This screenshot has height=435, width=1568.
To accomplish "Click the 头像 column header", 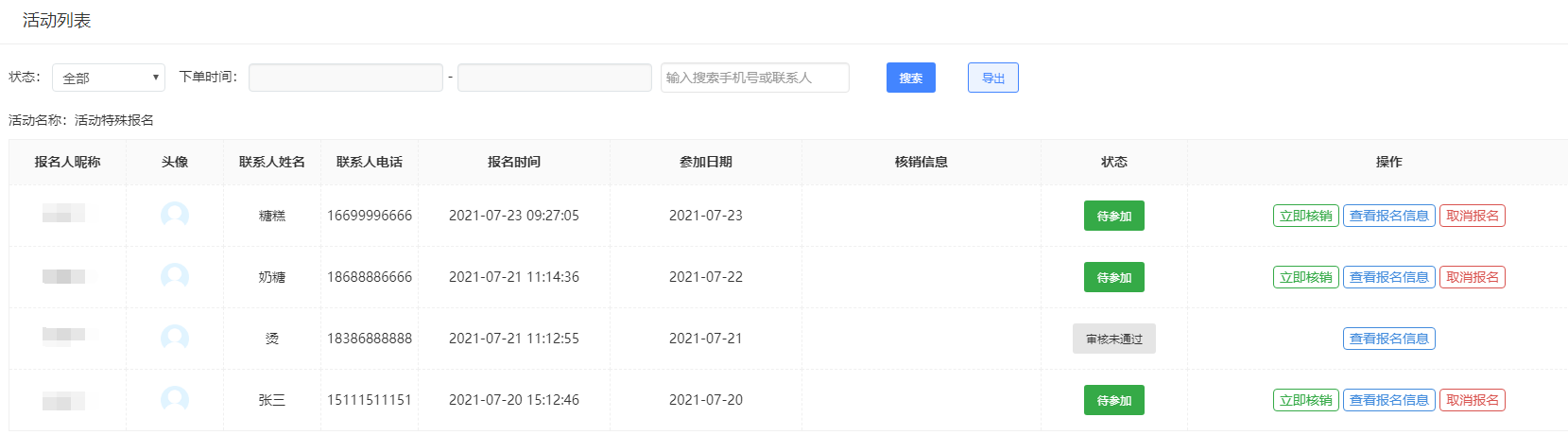I will [175, 162].
